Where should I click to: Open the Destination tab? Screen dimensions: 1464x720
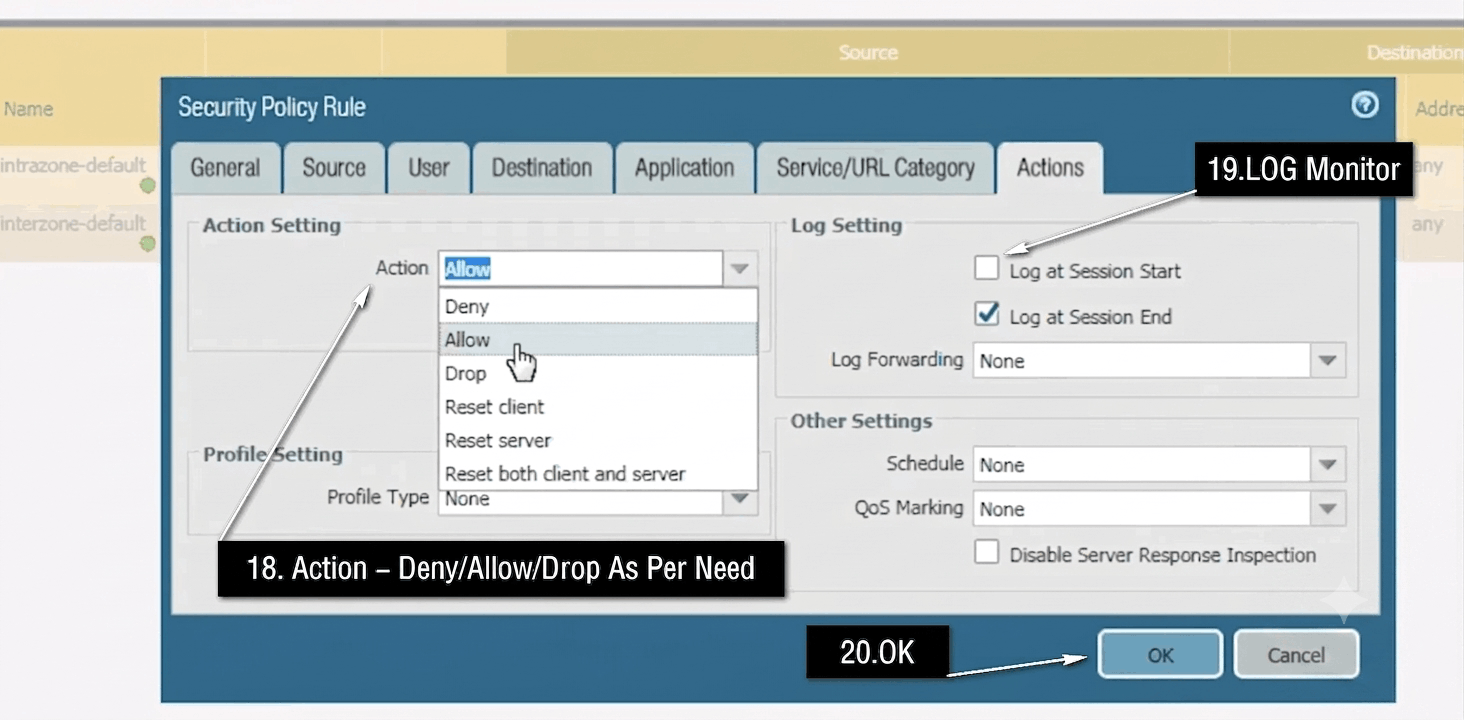pyautogui.click(x=541, y=168)
